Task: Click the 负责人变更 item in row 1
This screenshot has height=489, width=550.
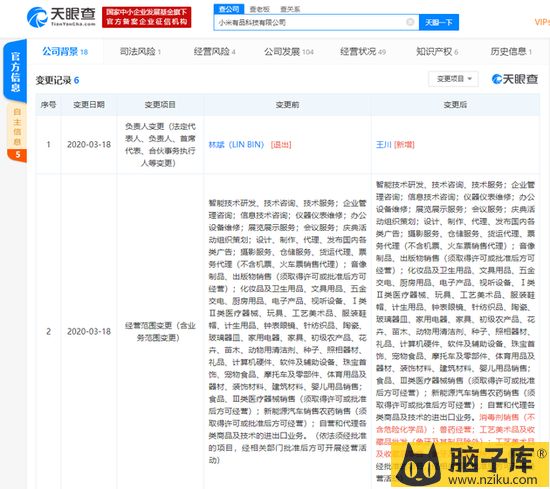Action: (160, 145)
